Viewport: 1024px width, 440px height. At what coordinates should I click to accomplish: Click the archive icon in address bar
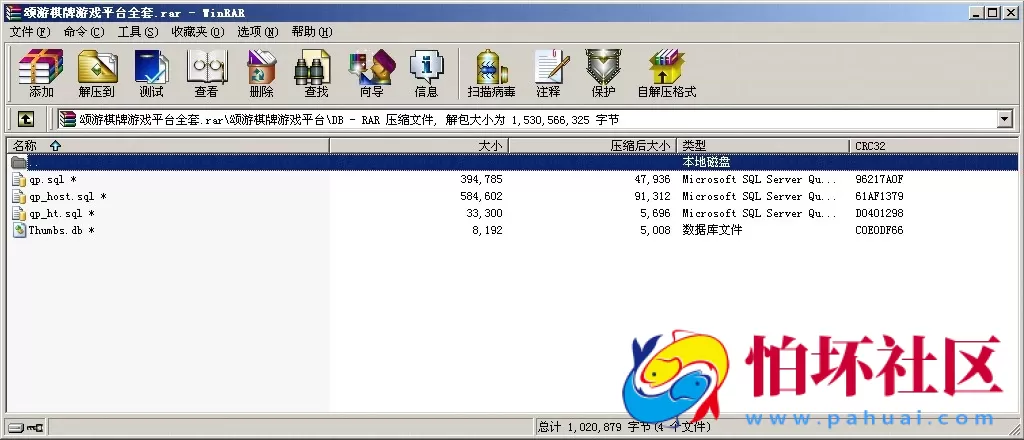pos(67,119)
